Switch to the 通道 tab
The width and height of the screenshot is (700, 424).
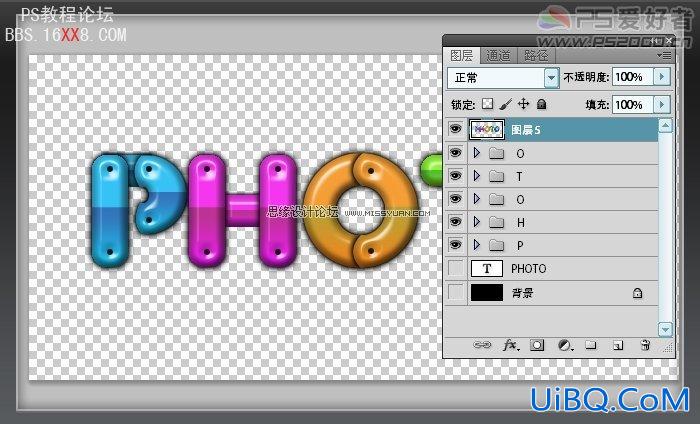[498, 56]
